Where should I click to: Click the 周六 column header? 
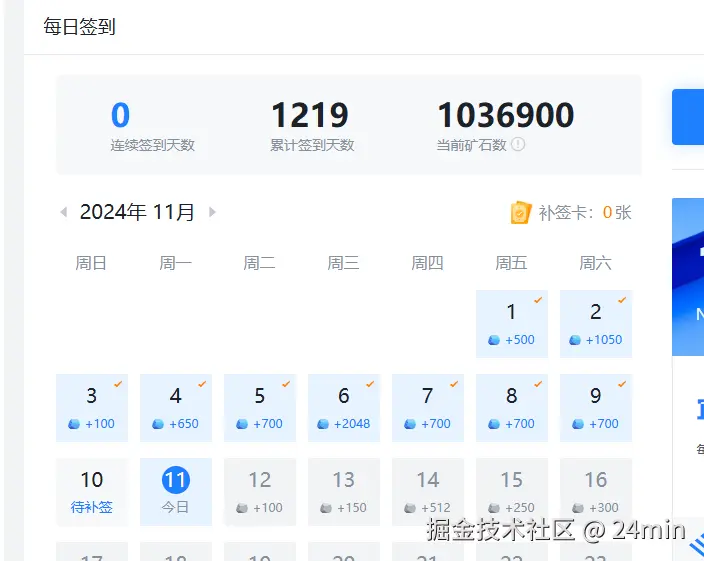tap(595, 263)
